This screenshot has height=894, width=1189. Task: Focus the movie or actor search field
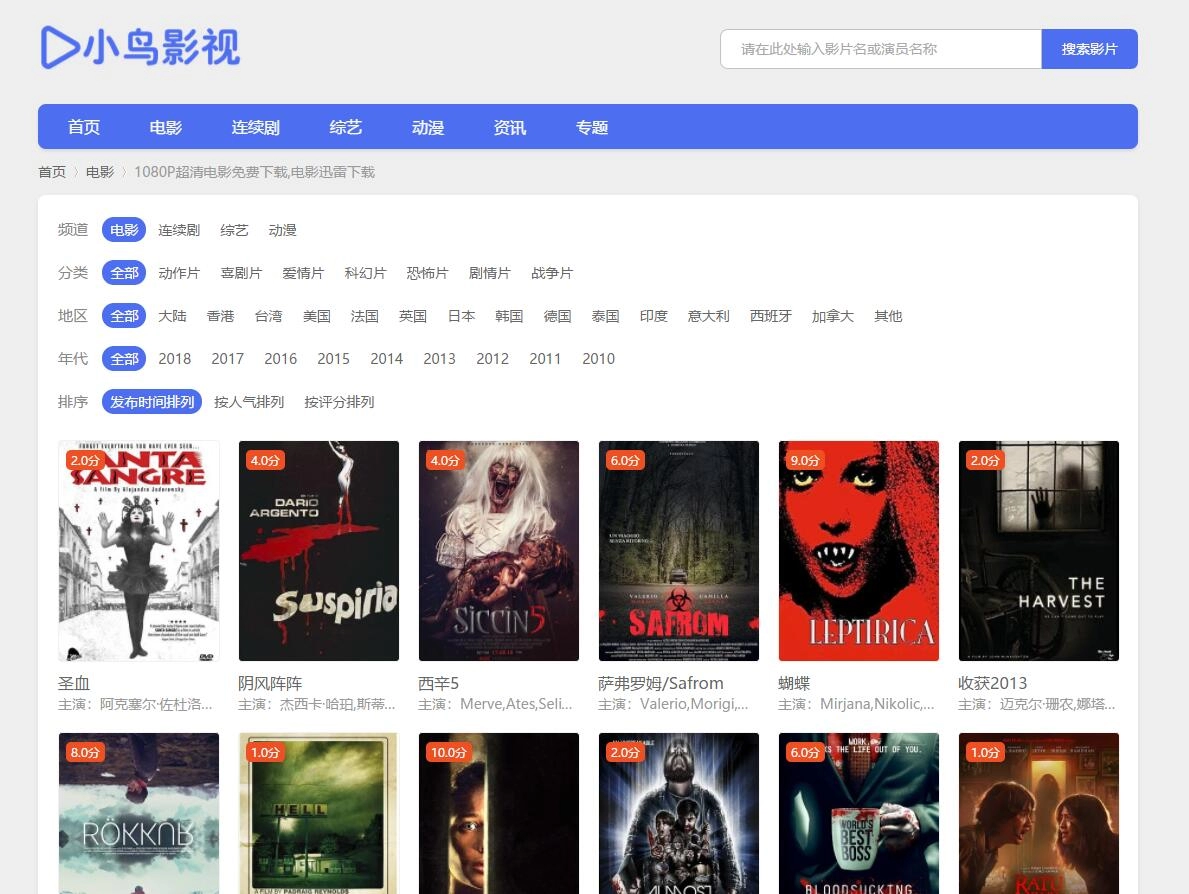(x=880, y=49)
